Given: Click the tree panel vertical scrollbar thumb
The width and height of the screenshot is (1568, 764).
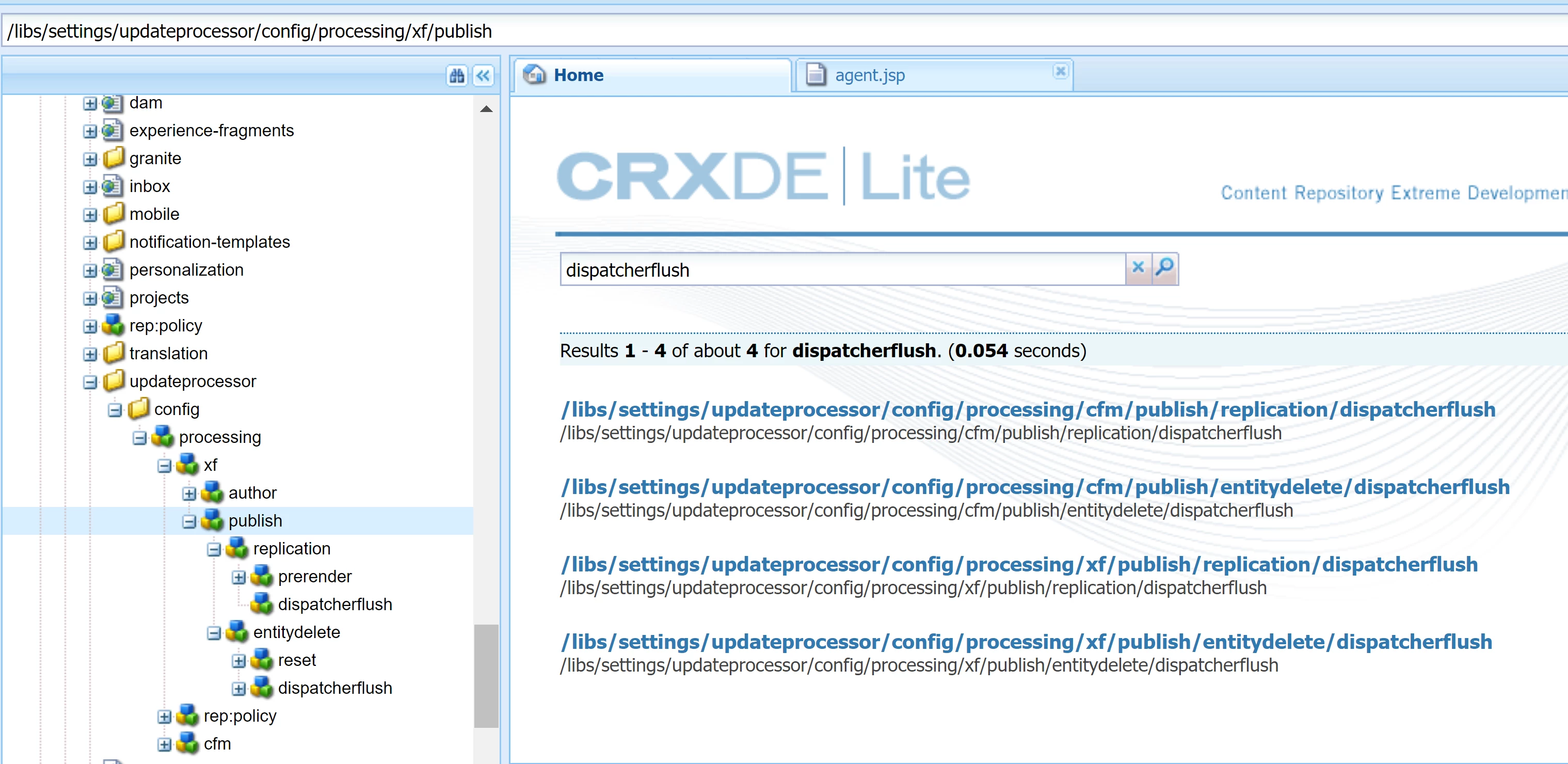Looking at the screenshot, I should pos(486,676).
